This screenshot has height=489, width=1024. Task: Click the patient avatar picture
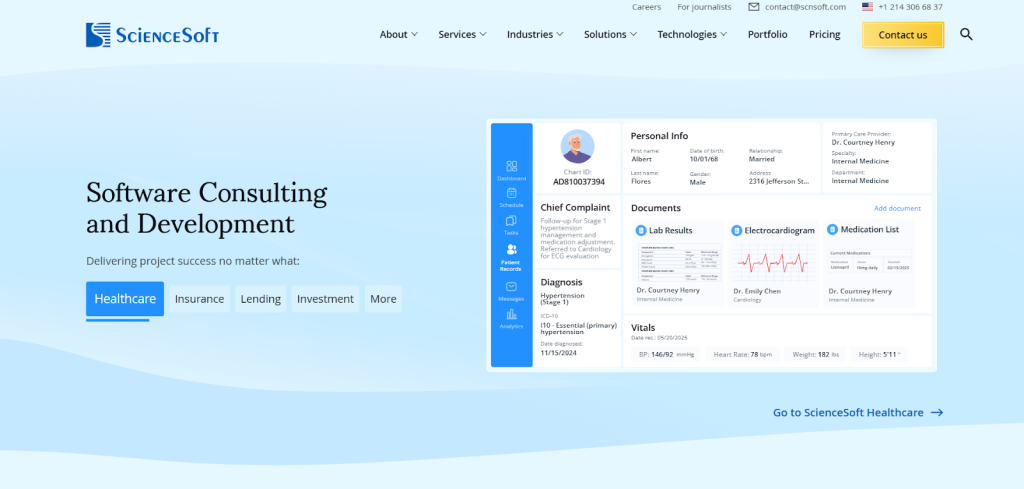pos(577,146)
